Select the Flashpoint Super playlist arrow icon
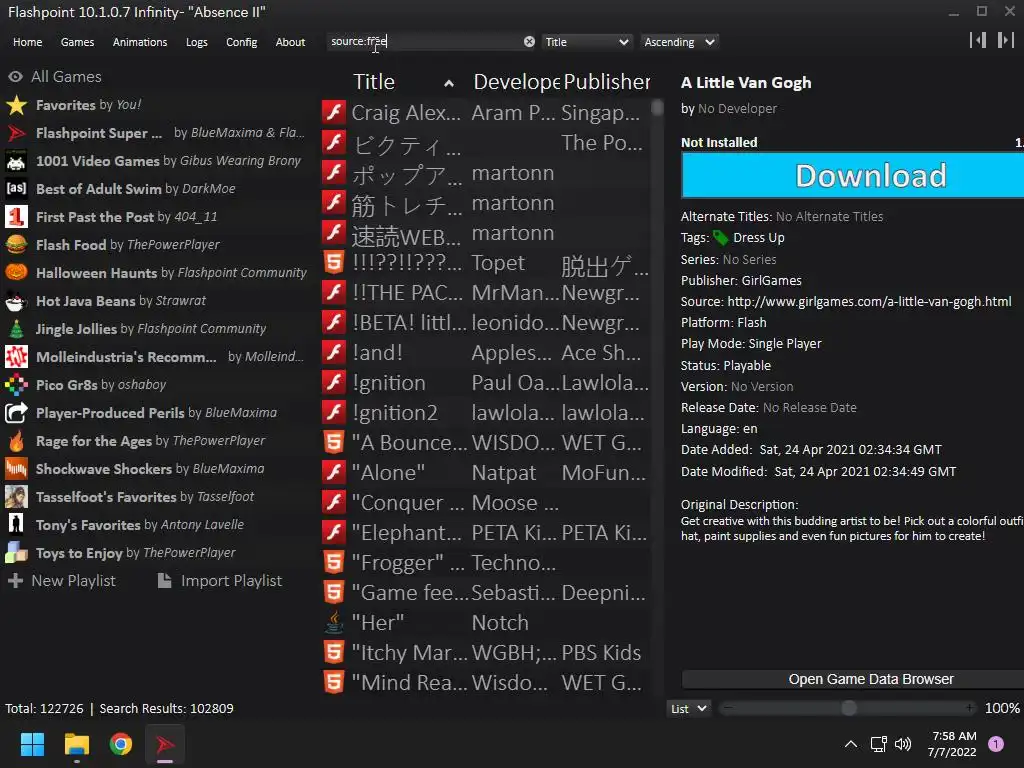The image size is (1024, 768). [x=16, y=133]
